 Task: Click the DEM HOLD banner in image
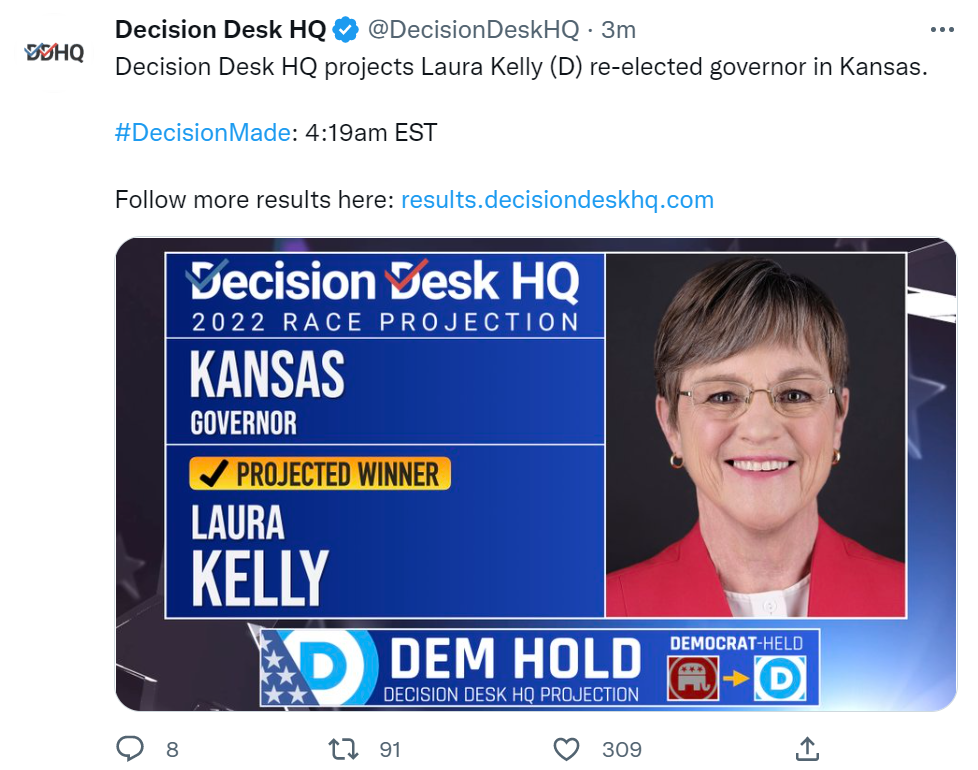click(x=540, y=667)
